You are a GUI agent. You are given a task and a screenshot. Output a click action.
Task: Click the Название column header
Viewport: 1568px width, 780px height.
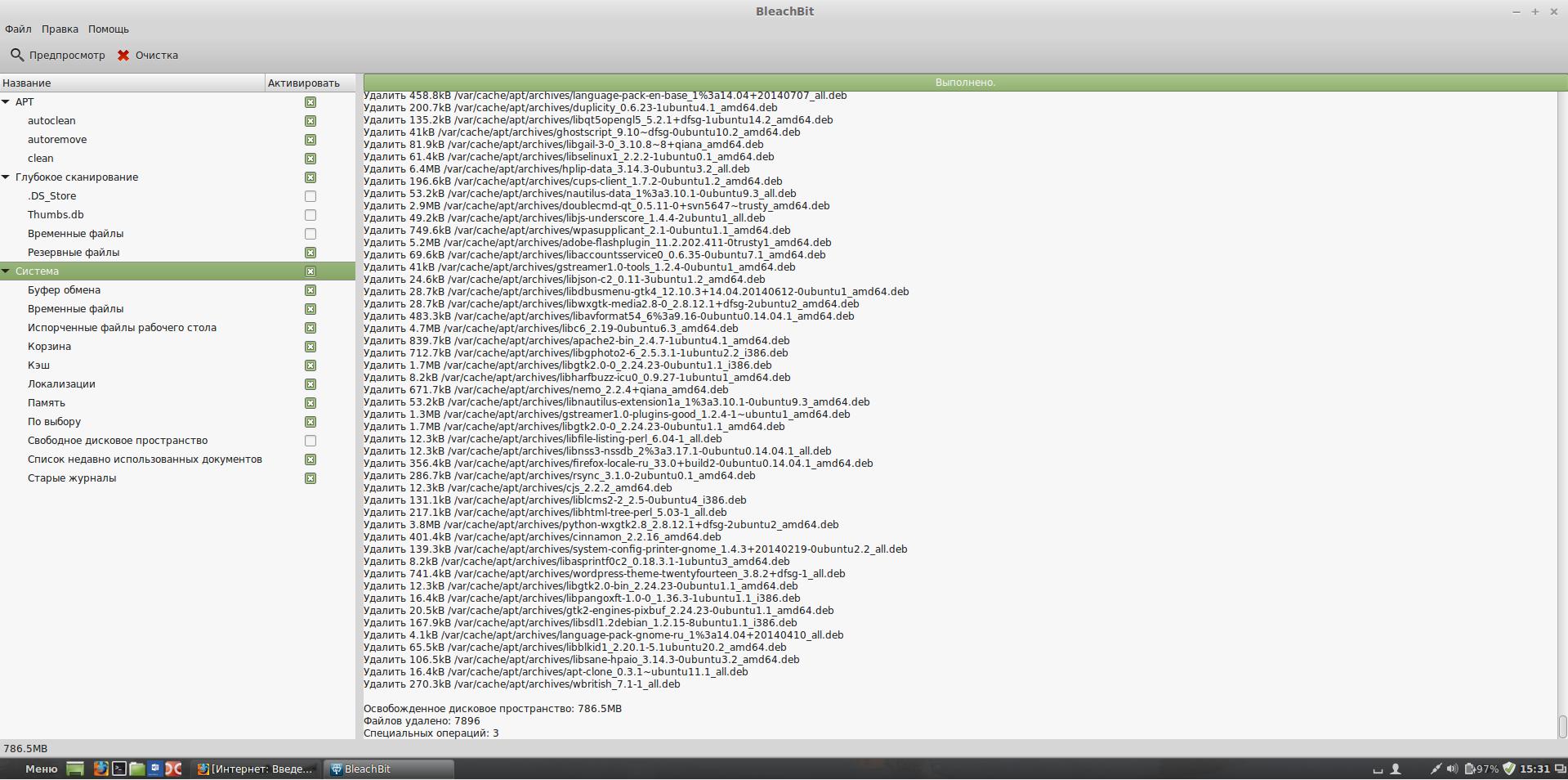coord(132,83)
